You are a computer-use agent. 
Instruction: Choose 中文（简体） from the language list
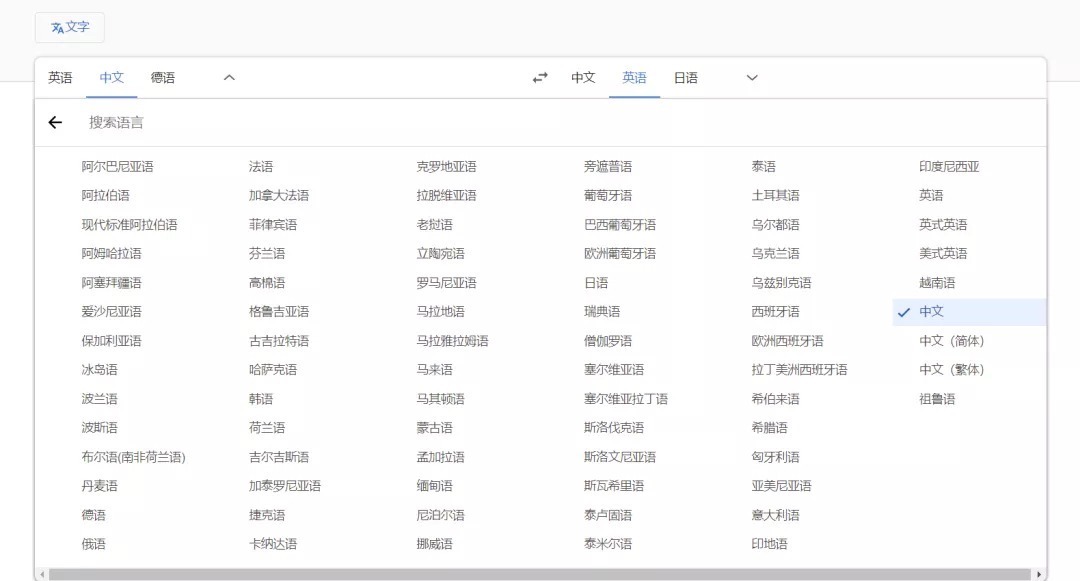951,341
